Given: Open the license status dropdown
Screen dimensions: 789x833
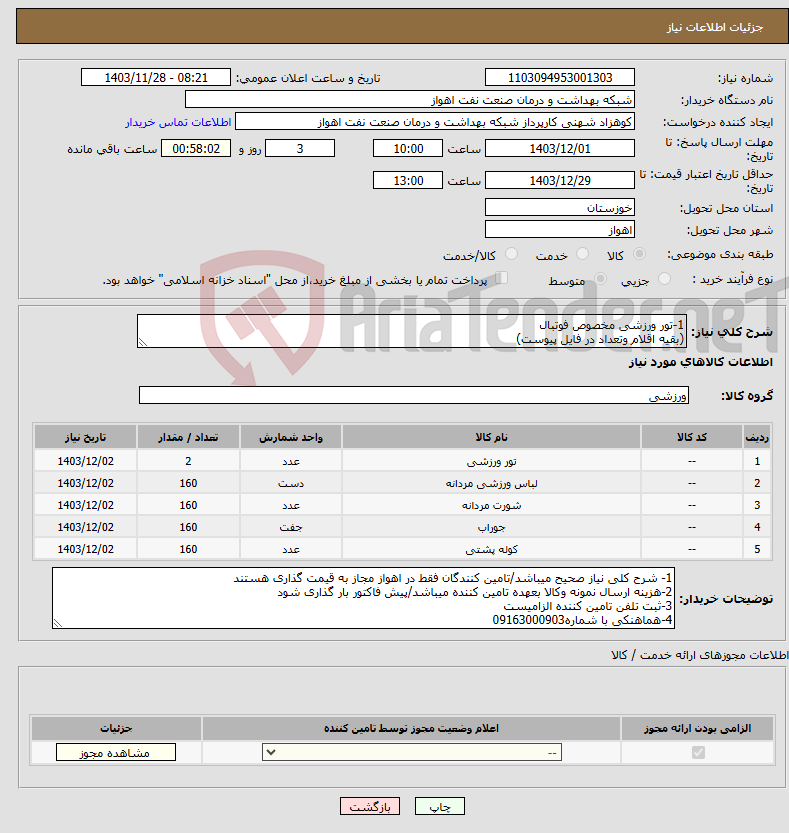Looking at the screenshot, I should pyautogui.click(x=412, y=752).
